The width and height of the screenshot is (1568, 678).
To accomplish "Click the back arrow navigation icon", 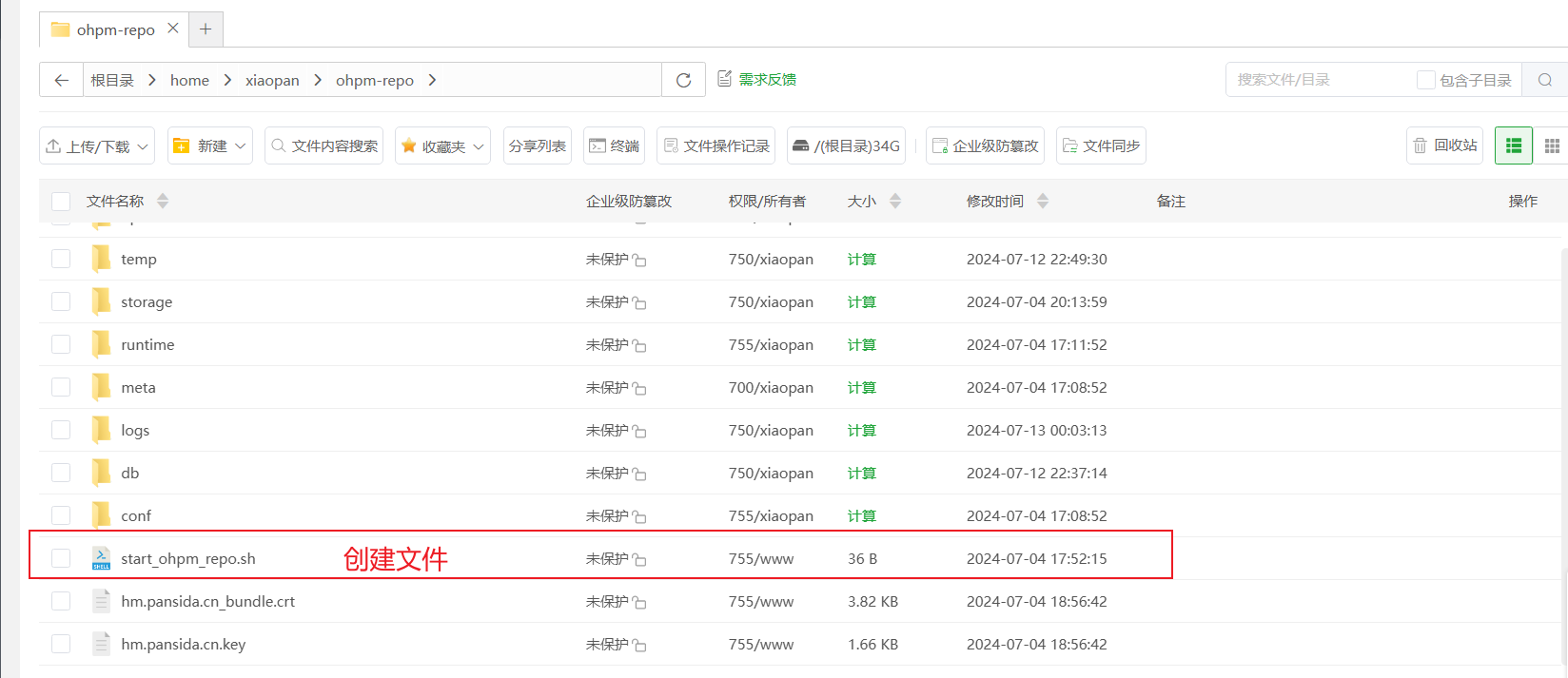I will (x=62, y=80).
